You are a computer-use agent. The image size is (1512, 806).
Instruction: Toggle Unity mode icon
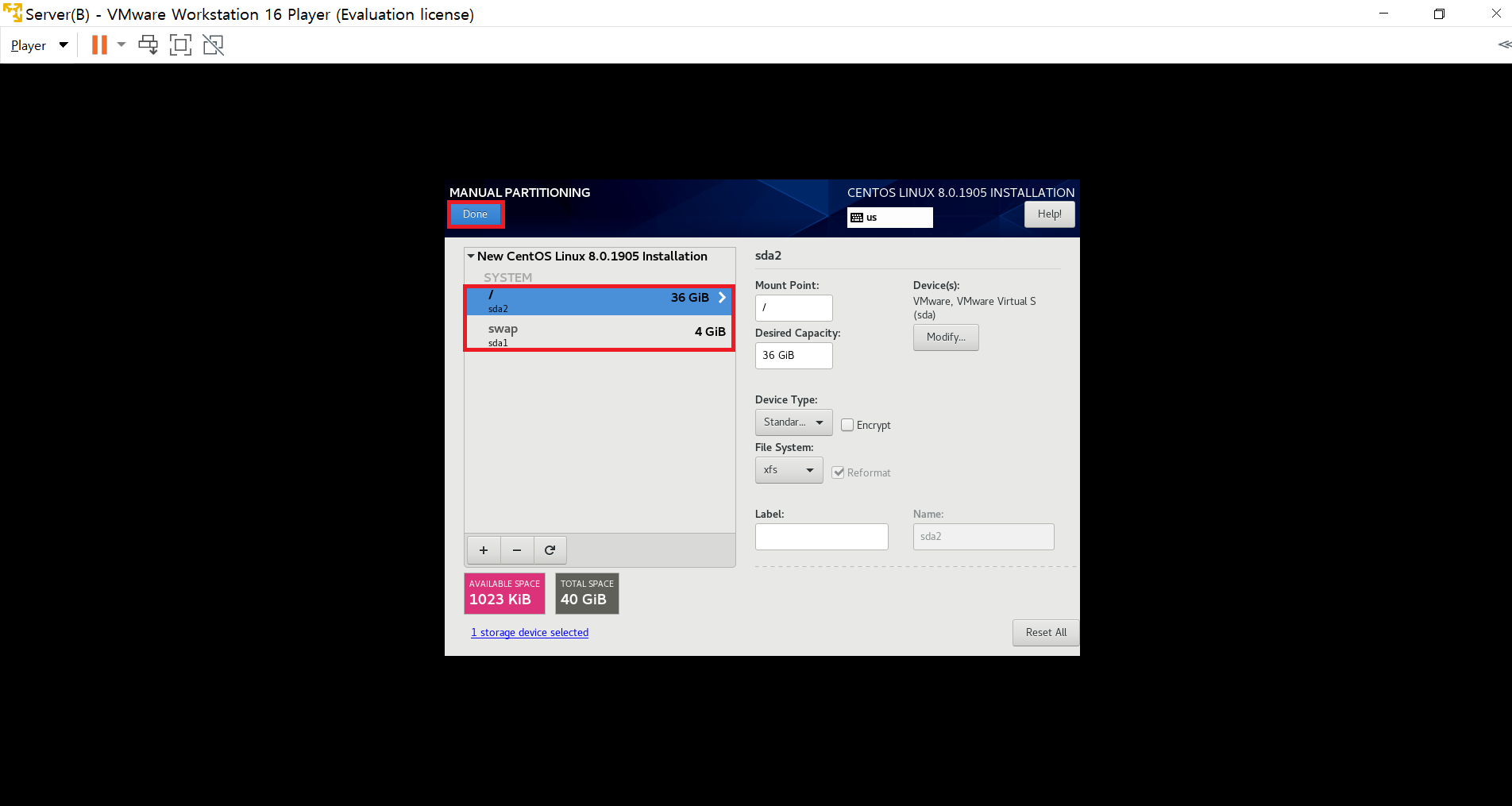213,45
